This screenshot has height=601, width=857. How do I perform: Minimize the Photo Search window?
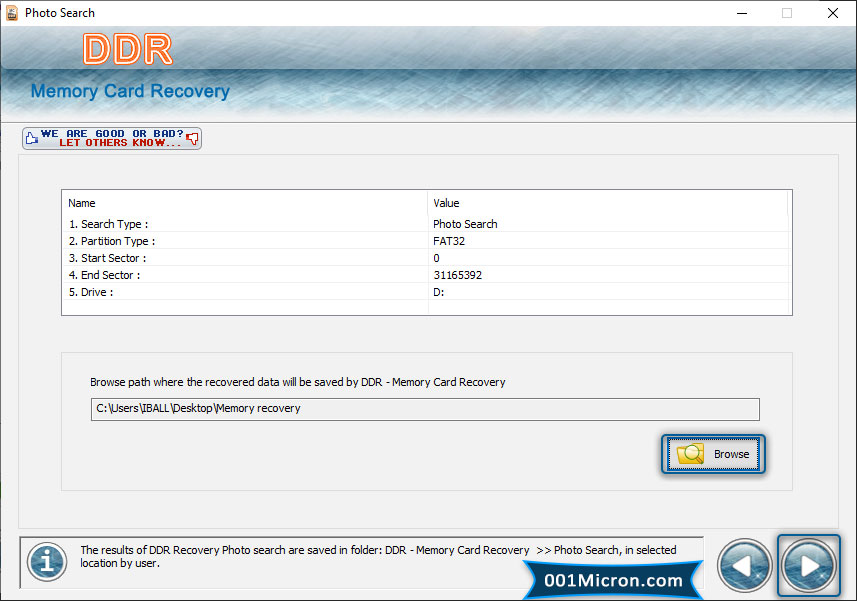tap(742, 13)
